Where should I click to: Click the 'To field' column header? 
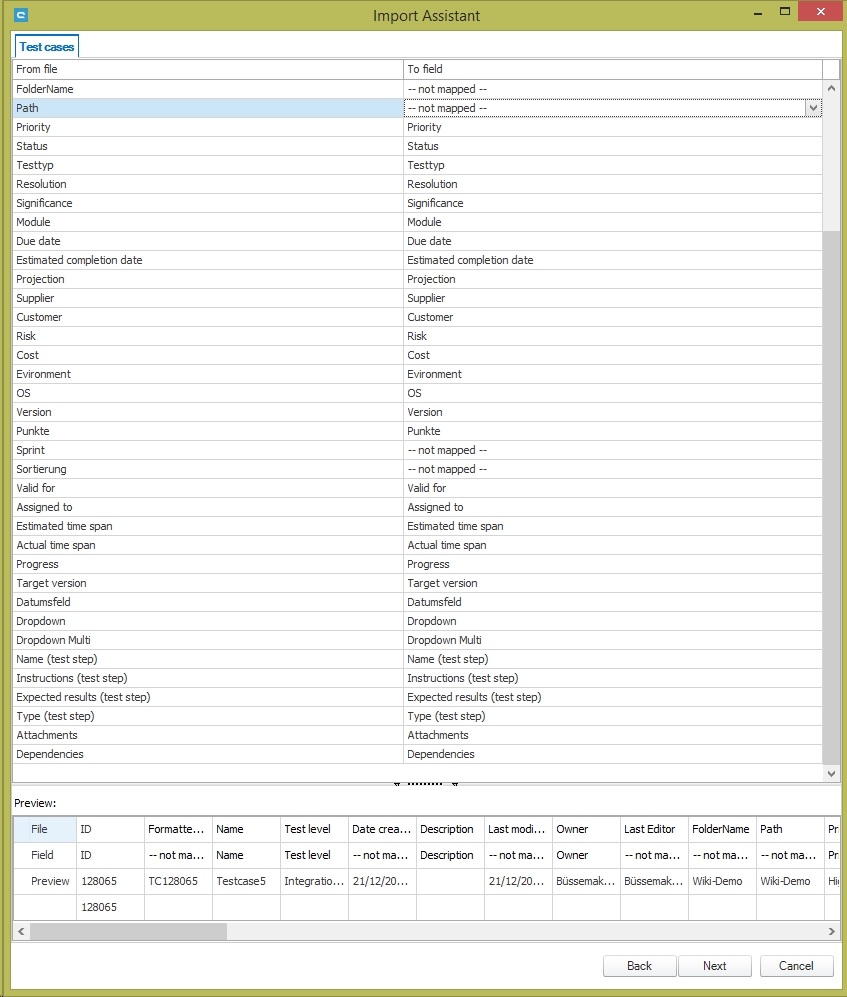(612, 69)
